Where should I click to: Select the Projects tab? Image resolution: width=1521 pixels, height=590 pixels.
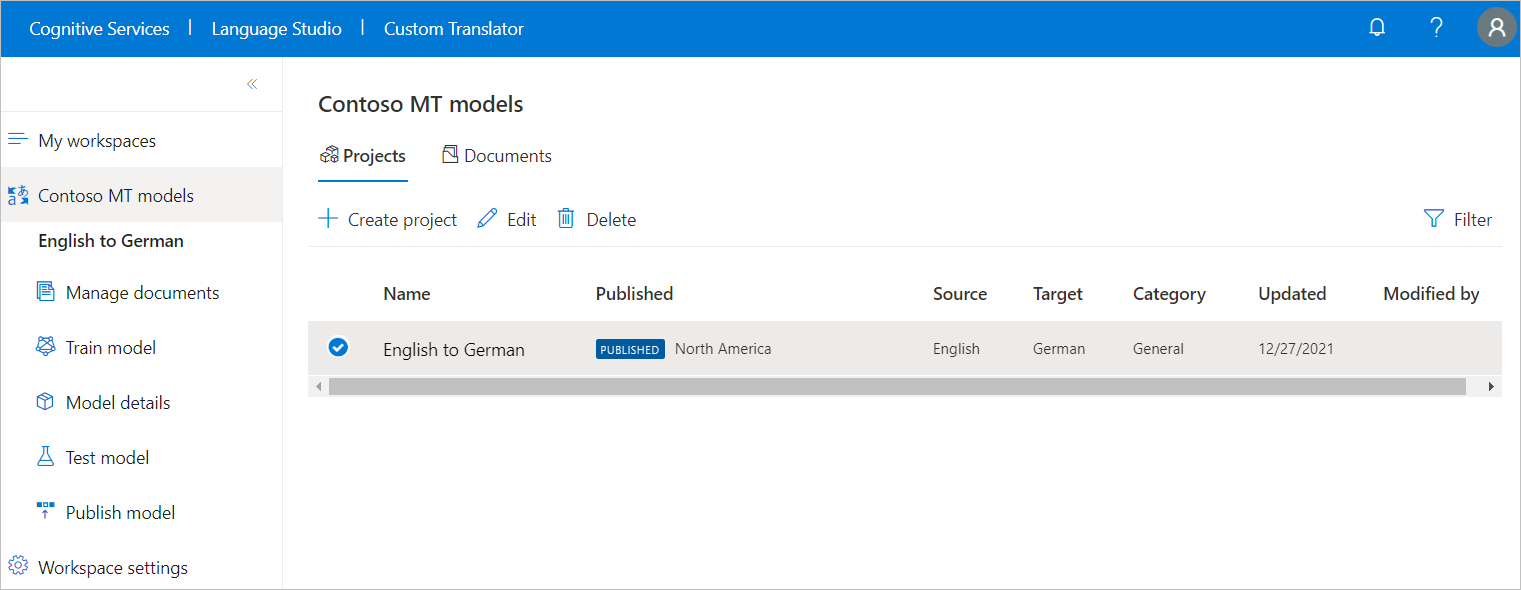[363, 155]
